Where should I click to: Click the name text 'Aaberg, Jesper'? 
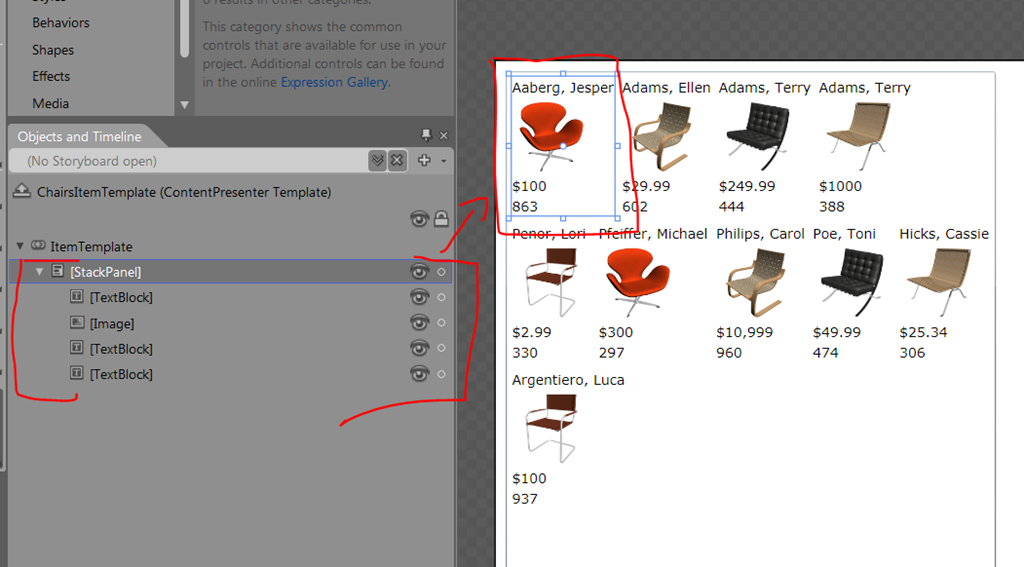coord(562,88)
